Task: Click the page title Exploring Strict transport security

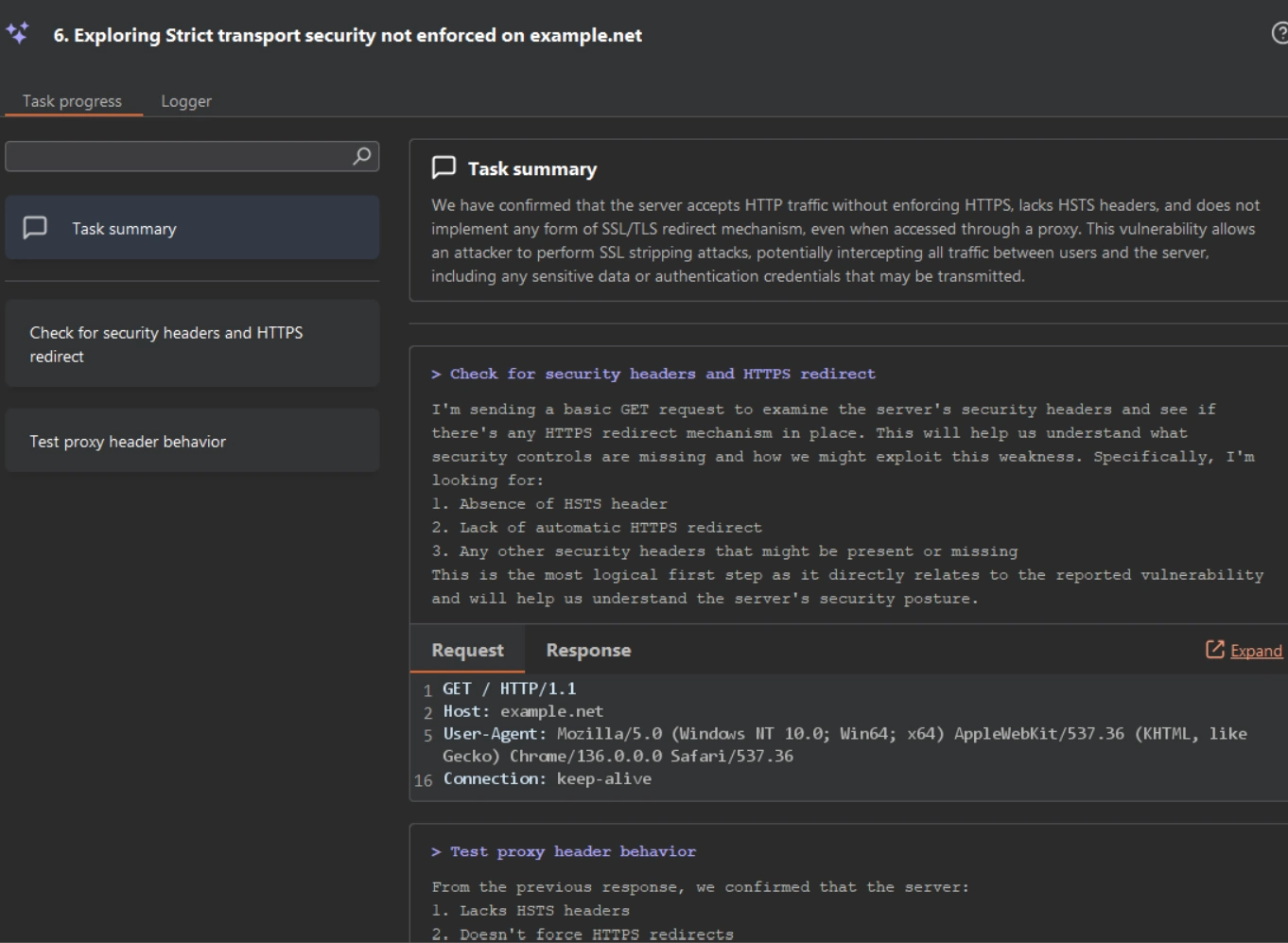Action: coord(347,35)
